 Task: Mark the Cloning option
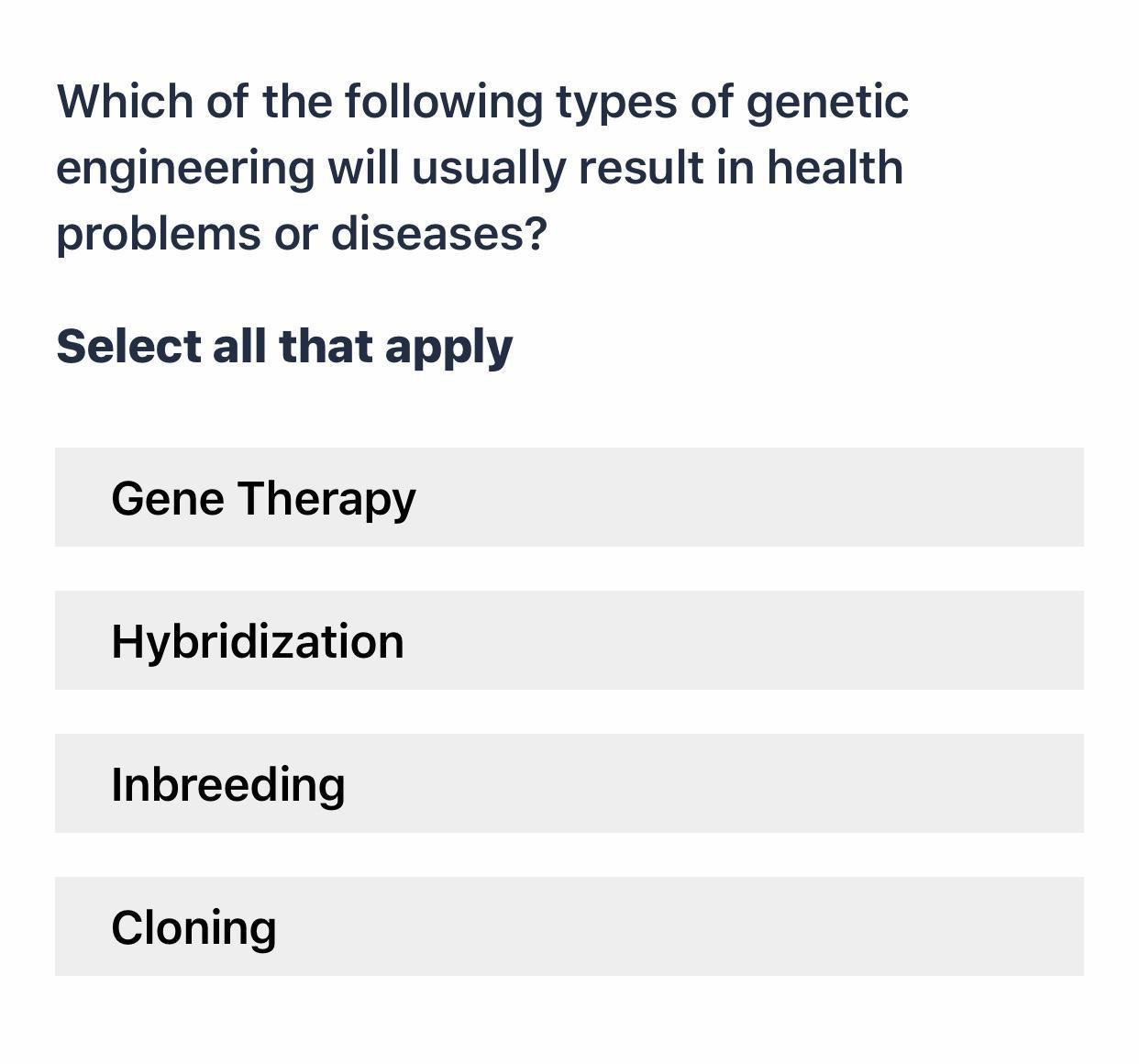tap(569, 926)
